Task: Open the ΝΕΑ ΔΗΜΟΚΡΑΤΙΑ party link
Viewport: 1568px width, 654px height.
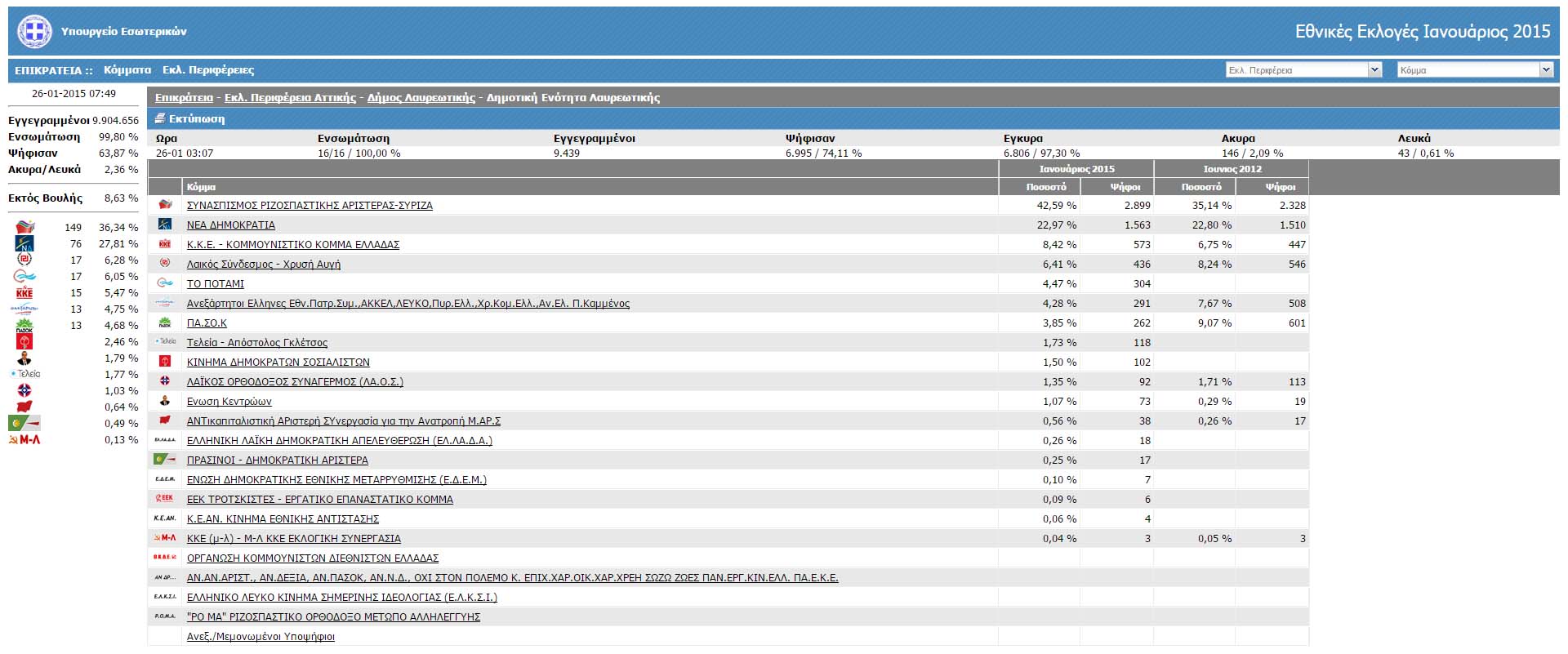Action: pyautogui.click(x=231, y=225)
